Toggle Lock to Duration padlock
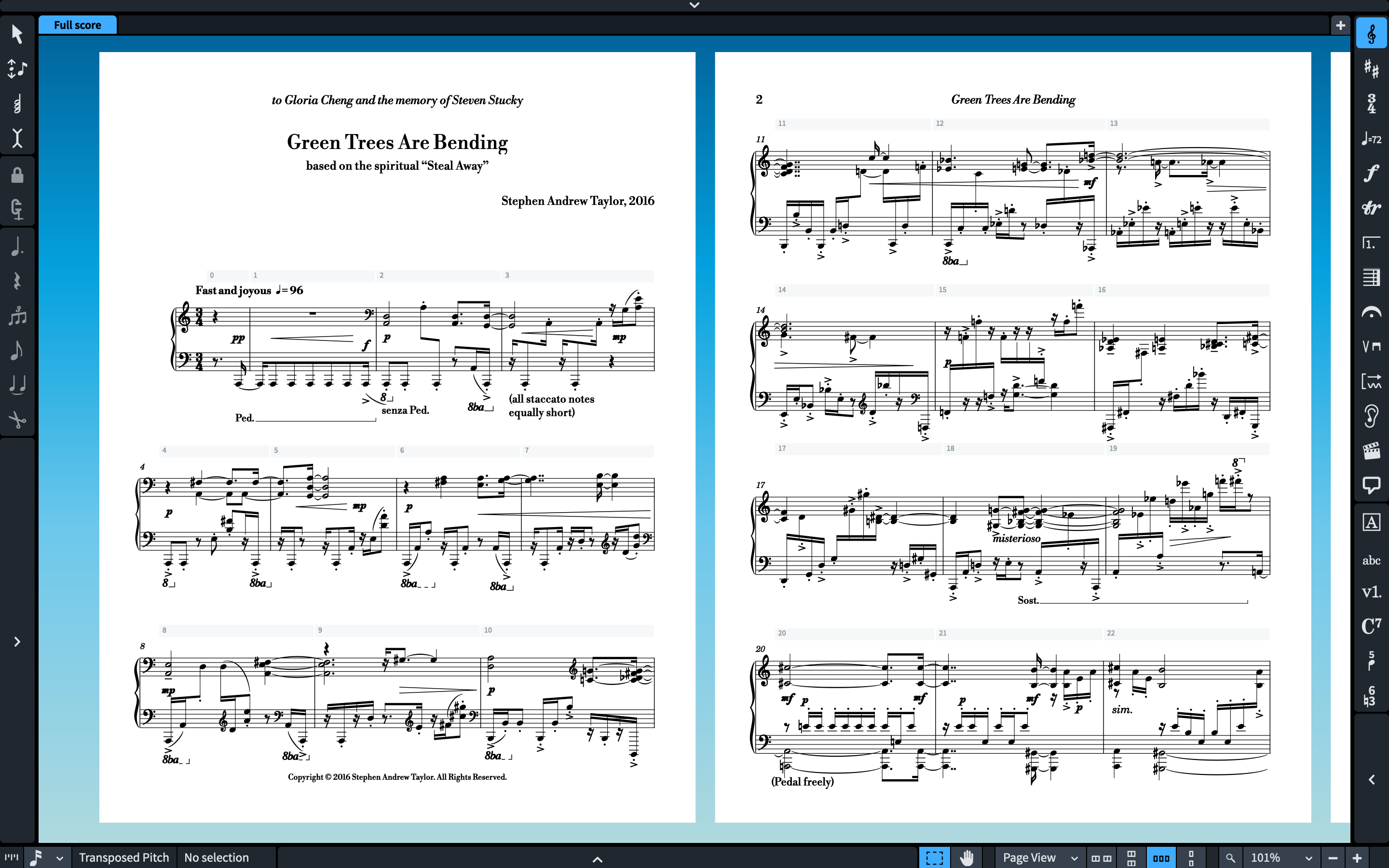This screenshot has width=1389, height=868. click(17, 175)
